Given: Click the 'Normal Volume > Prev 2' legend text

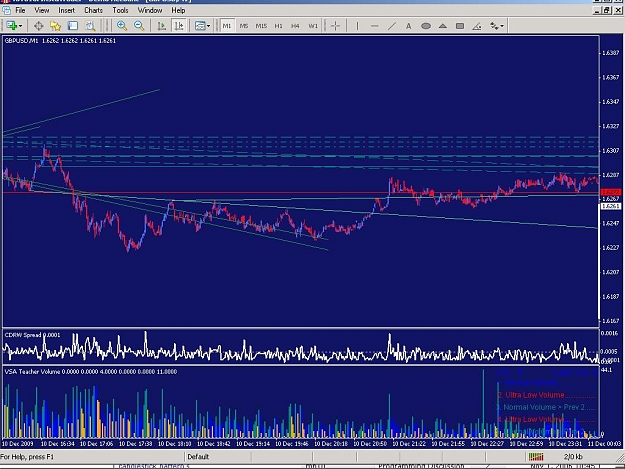Looking at the screenshot, I should coord(544,407).
